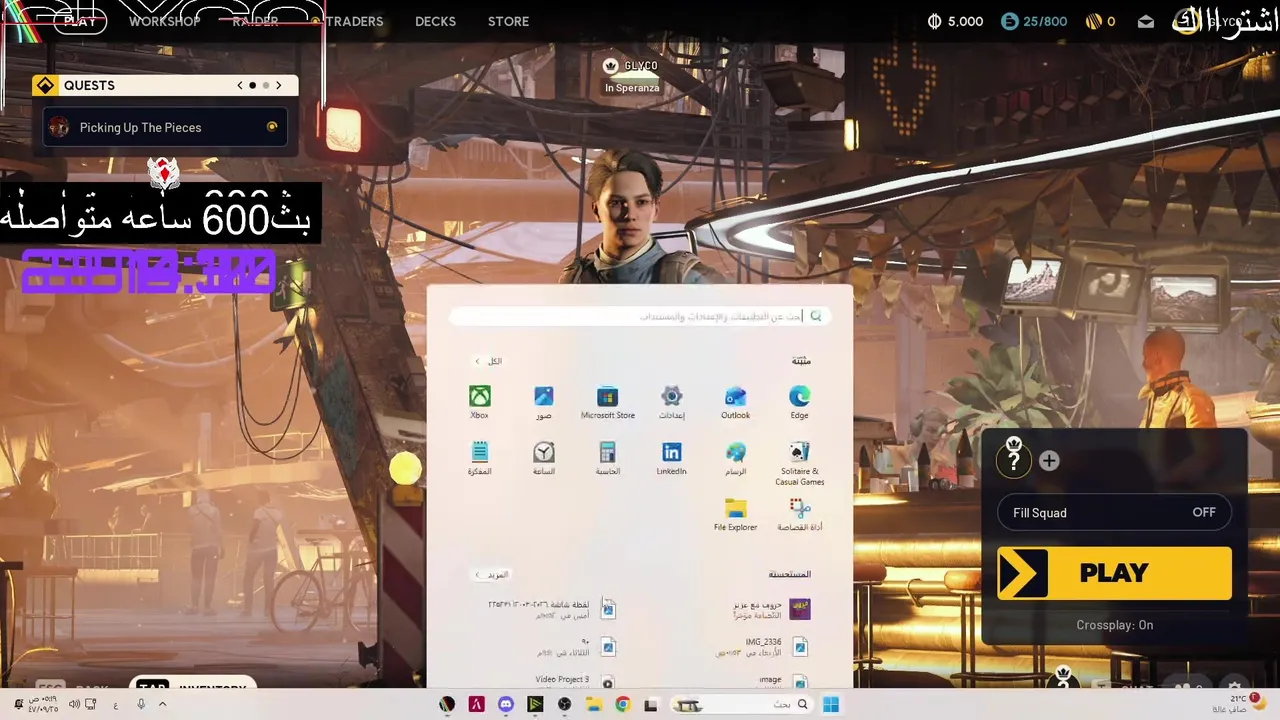Click the 5,000 coin balance
The image size is (1280, 720).
coord(955,21)
